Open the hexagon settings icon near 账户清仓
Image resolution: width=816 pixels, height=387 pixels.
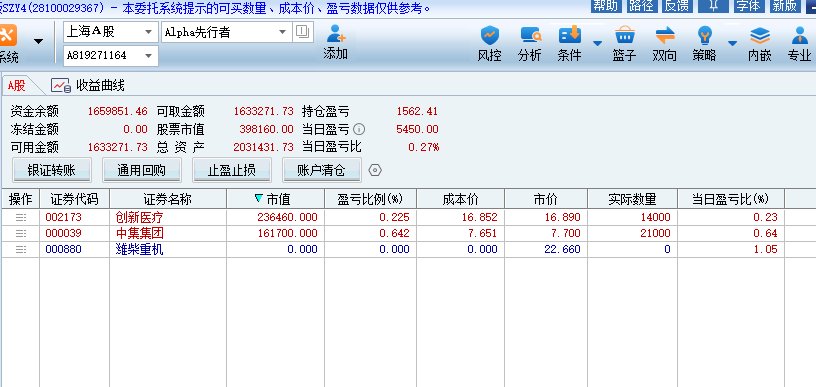coord(375,170)
